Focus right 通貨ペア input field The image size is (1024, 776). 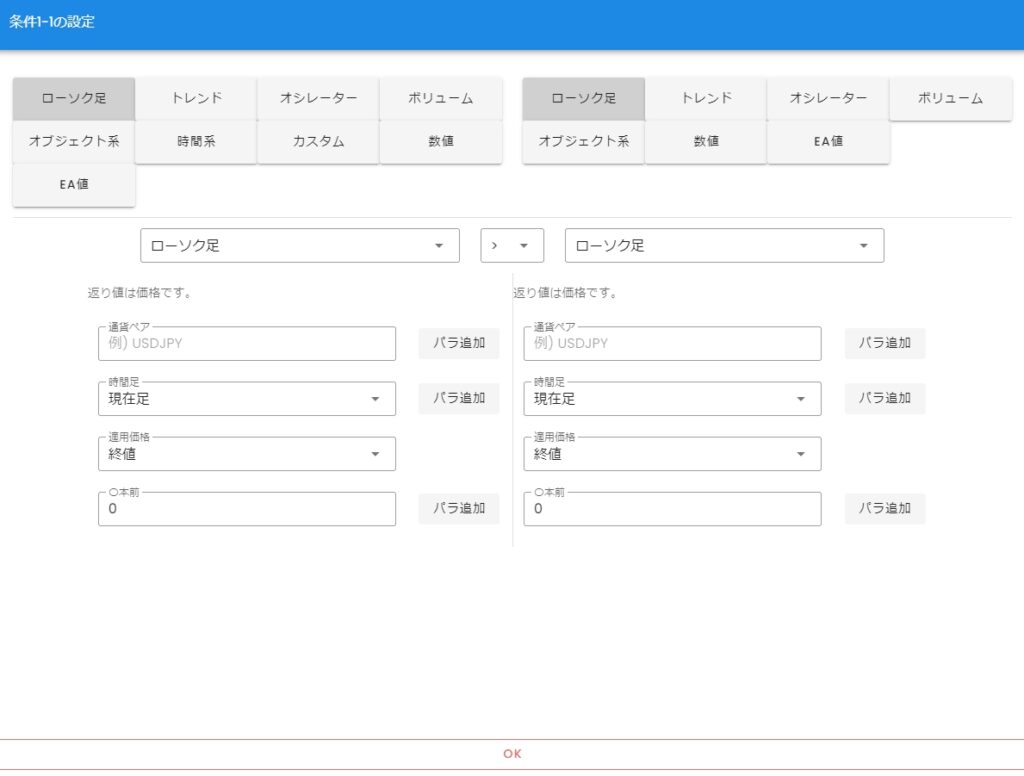pos(672,344)
